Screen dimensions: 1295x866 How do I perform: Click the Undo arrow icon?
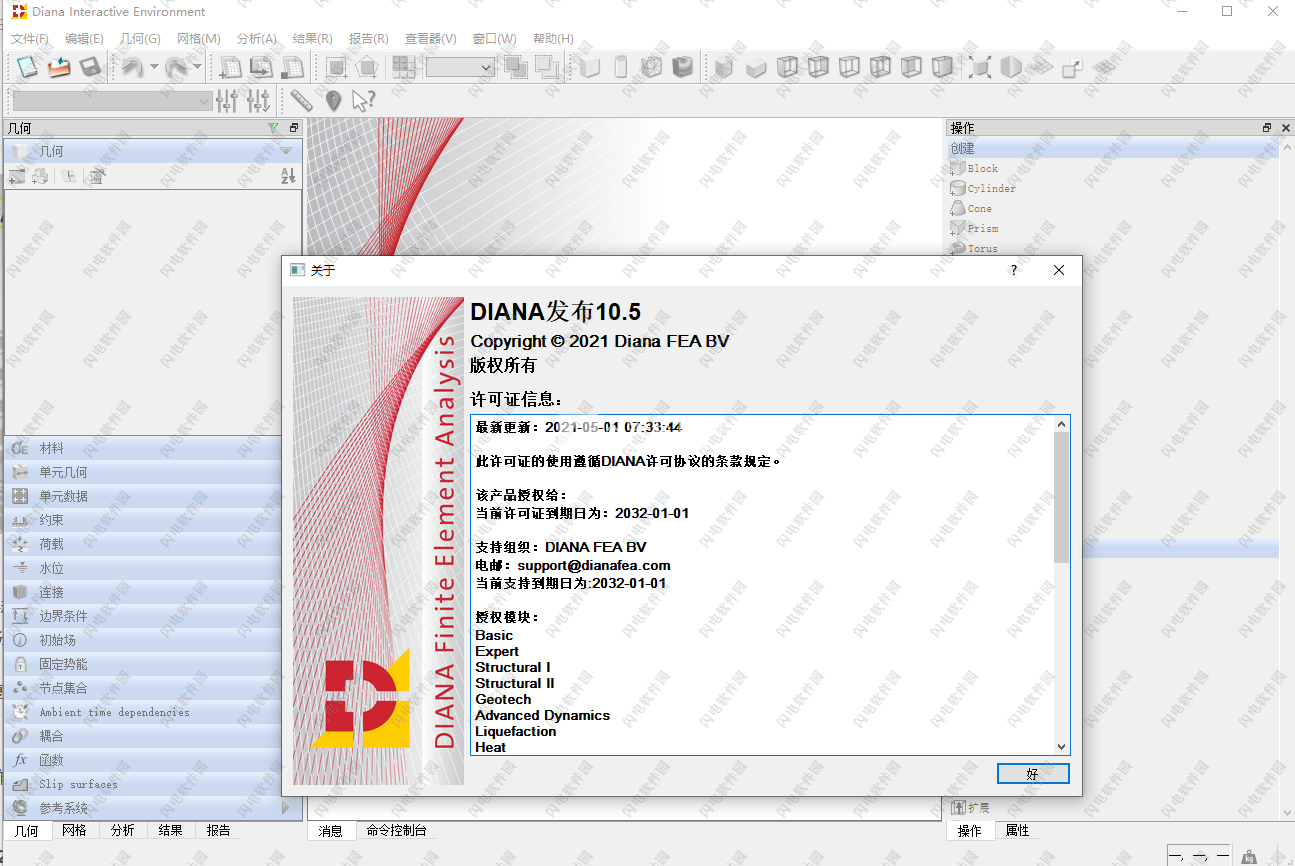point(133,67)
